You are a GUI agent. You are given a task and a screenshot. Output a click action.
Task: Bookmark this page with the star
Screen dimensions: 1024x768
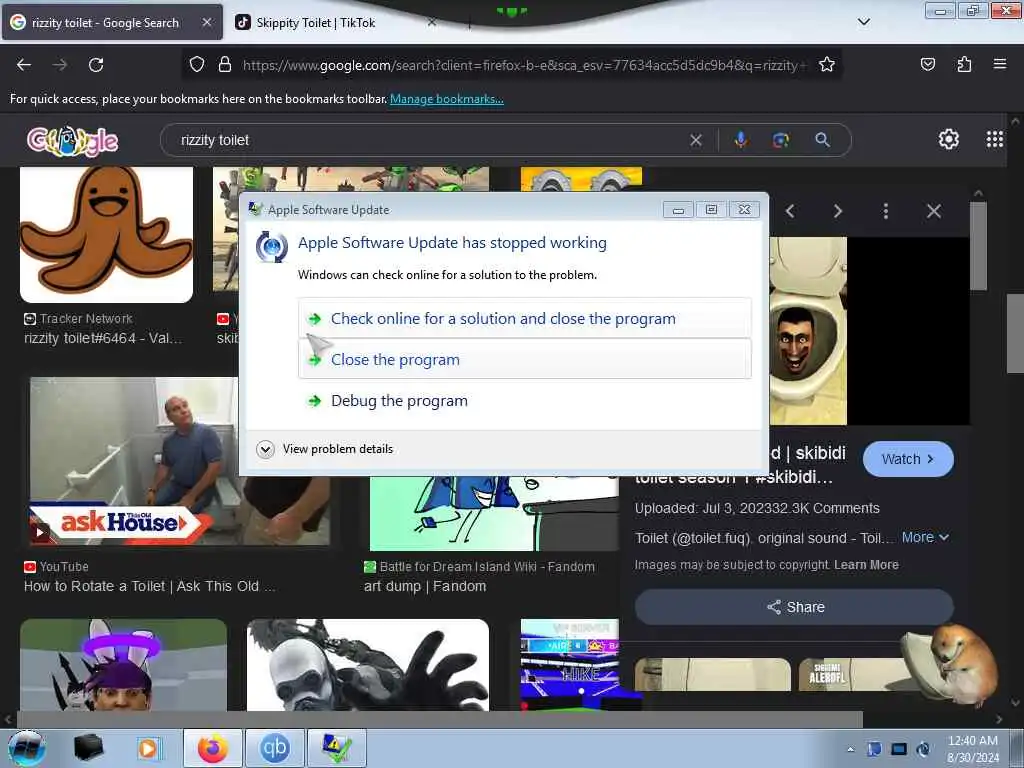pyautogui.click(x=827, y=65)
